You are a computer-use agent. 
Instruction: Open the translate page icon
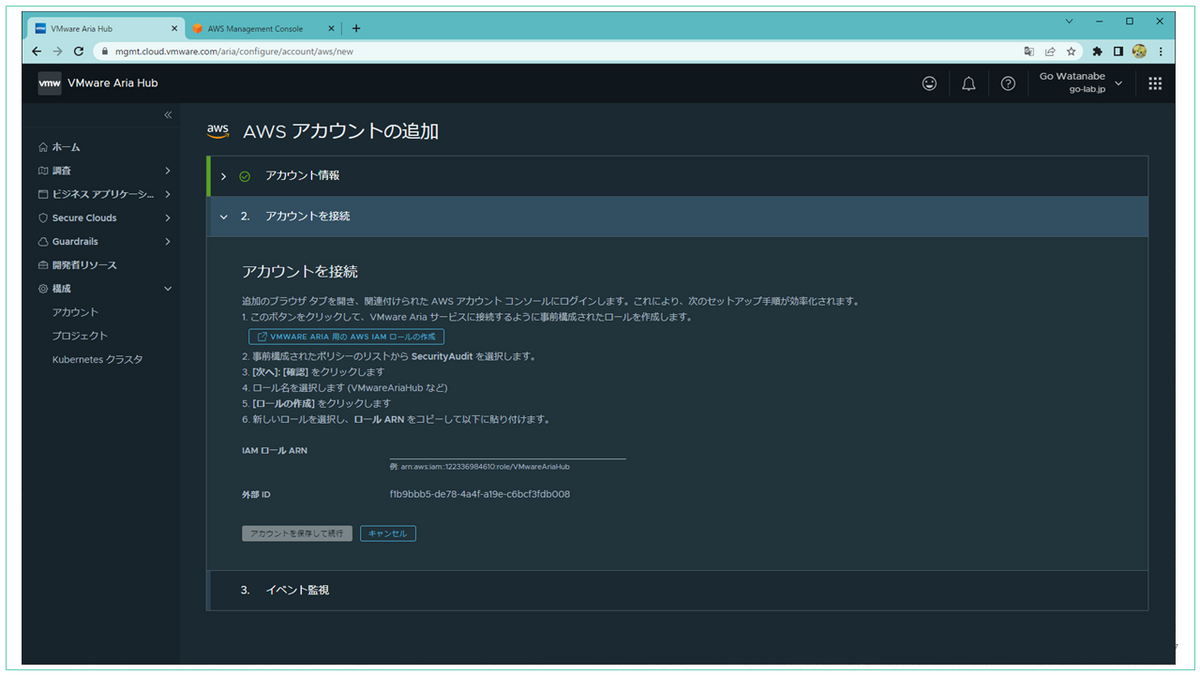pyautogui.click(x=1029, y=51)
